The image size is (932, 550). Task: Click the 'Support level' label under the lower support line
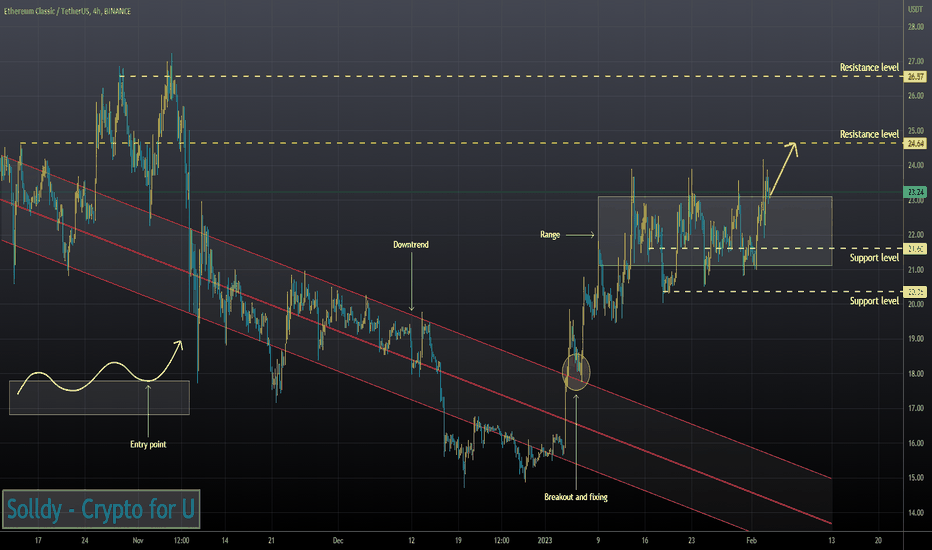point(874,301)
